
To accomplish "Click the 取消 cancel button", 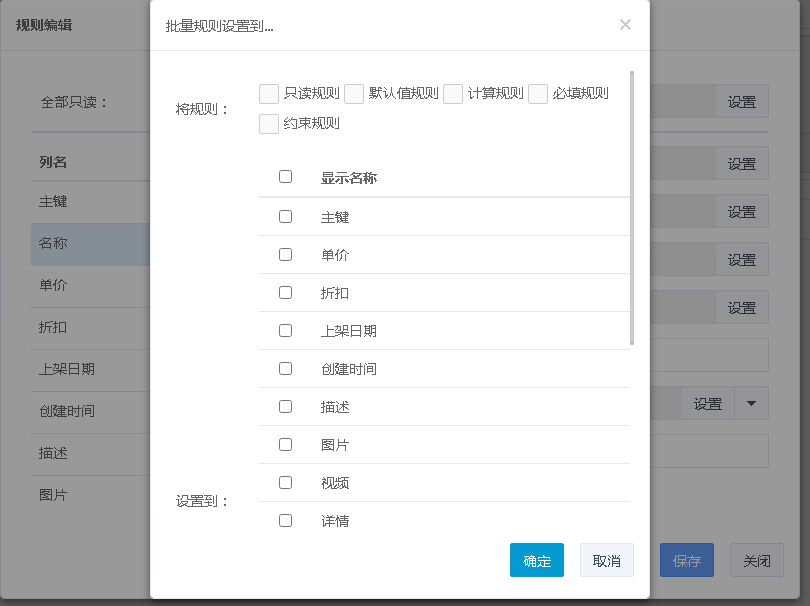I will coord(606,561).
